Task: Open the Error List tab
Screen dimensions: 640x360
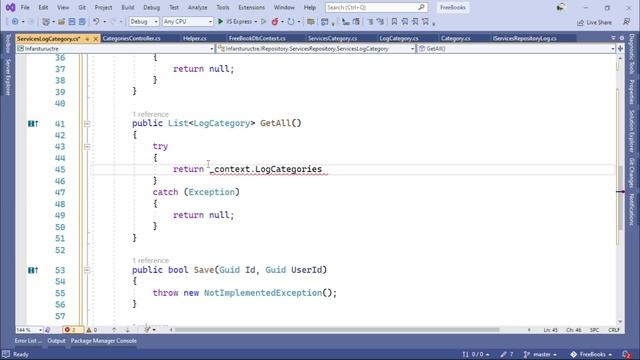Action: pyautogui.click(x=28, y=341)
